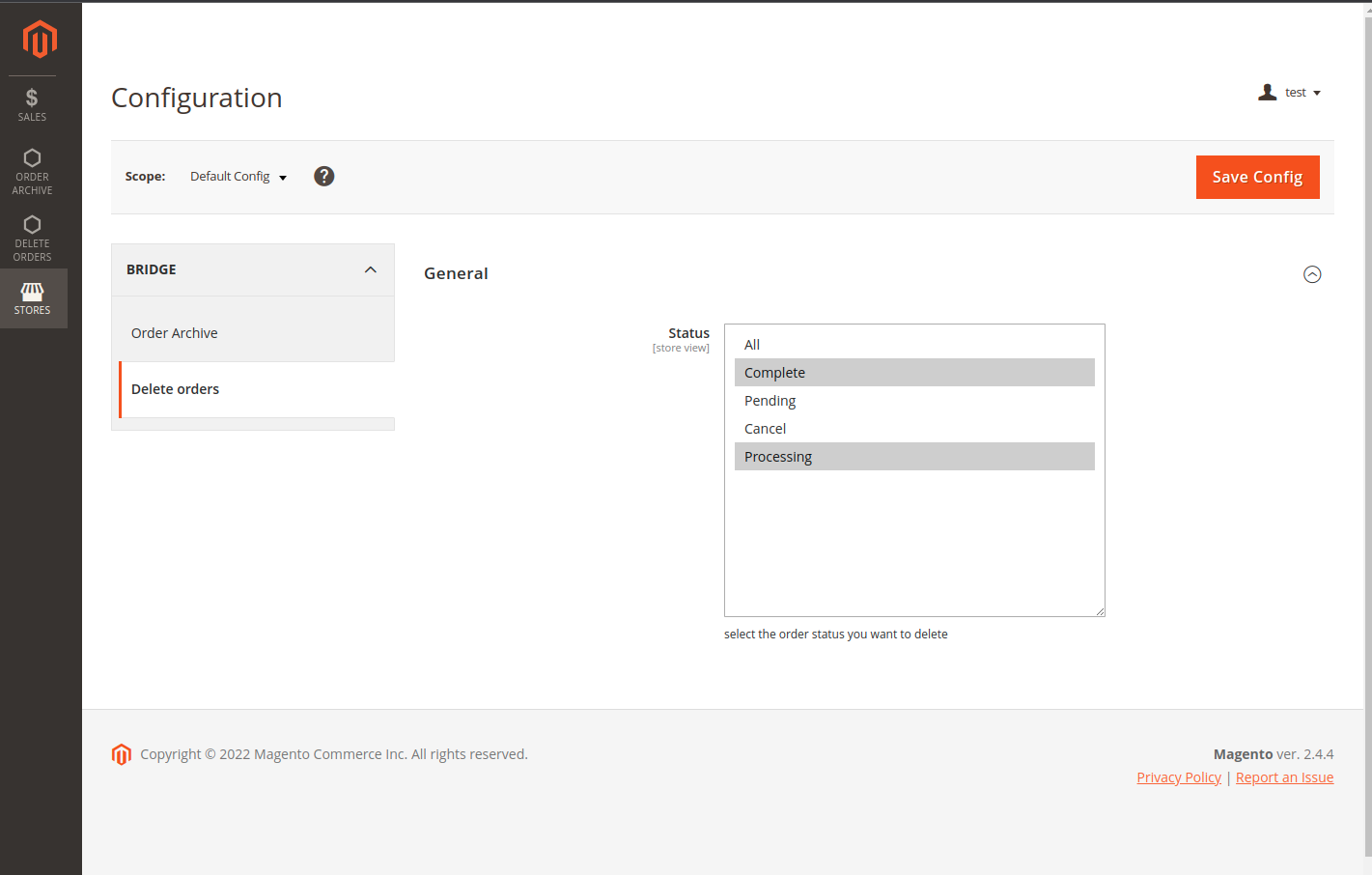The image size is (1372, 875).
Task: Click the Magento logo in the sidebar
Action: pyautogui.click(x=40, y=40)
